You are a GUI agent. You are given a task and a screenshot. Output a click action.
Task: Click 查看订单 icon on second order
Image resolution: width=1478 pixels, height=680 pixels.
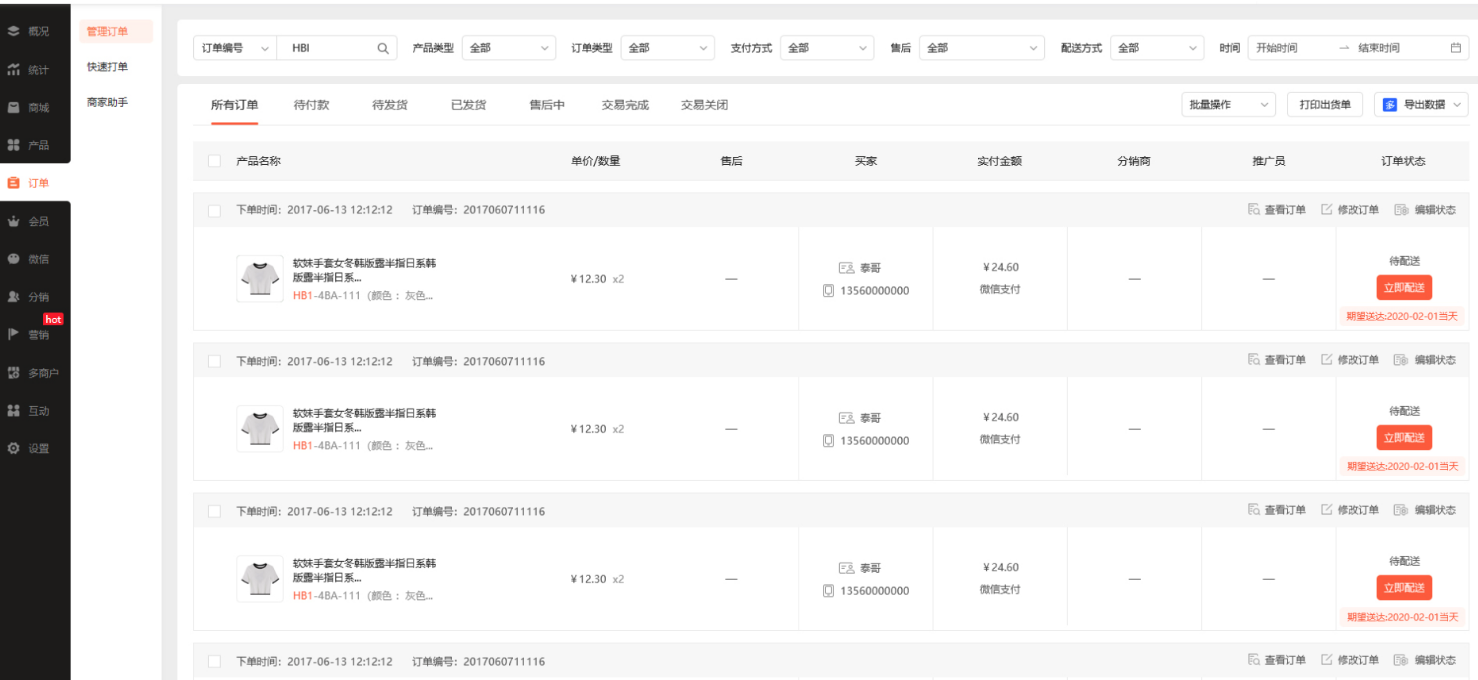[1254, 360]
